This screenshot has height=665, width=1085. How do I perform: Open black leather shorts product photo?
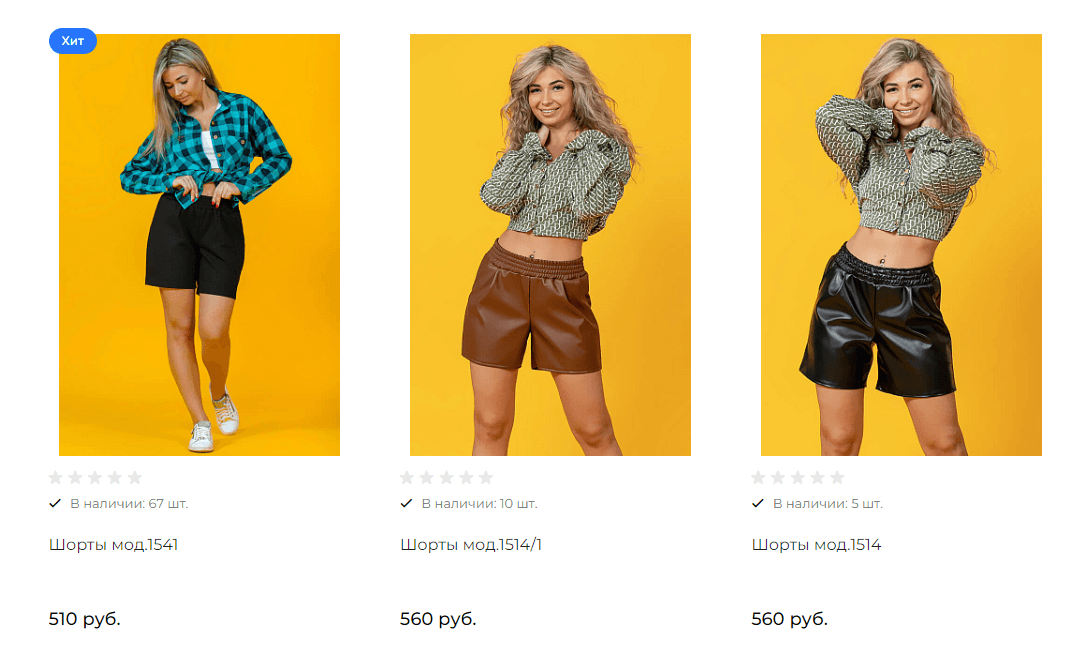pyautogui.click(x=901, y=245)
